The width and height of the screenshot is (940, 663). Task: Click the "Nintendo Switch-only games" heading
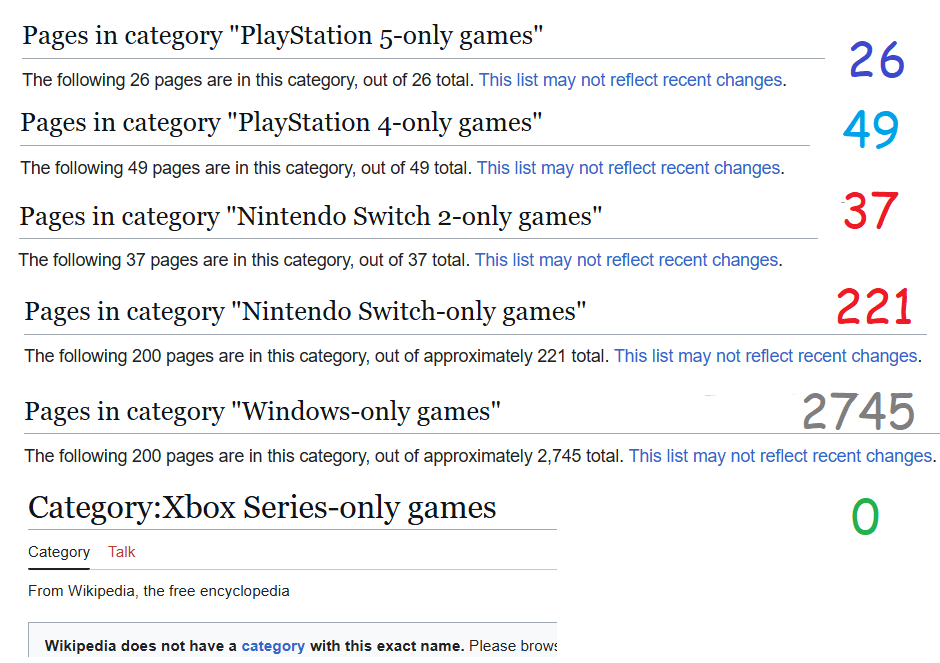pos(305,312)
